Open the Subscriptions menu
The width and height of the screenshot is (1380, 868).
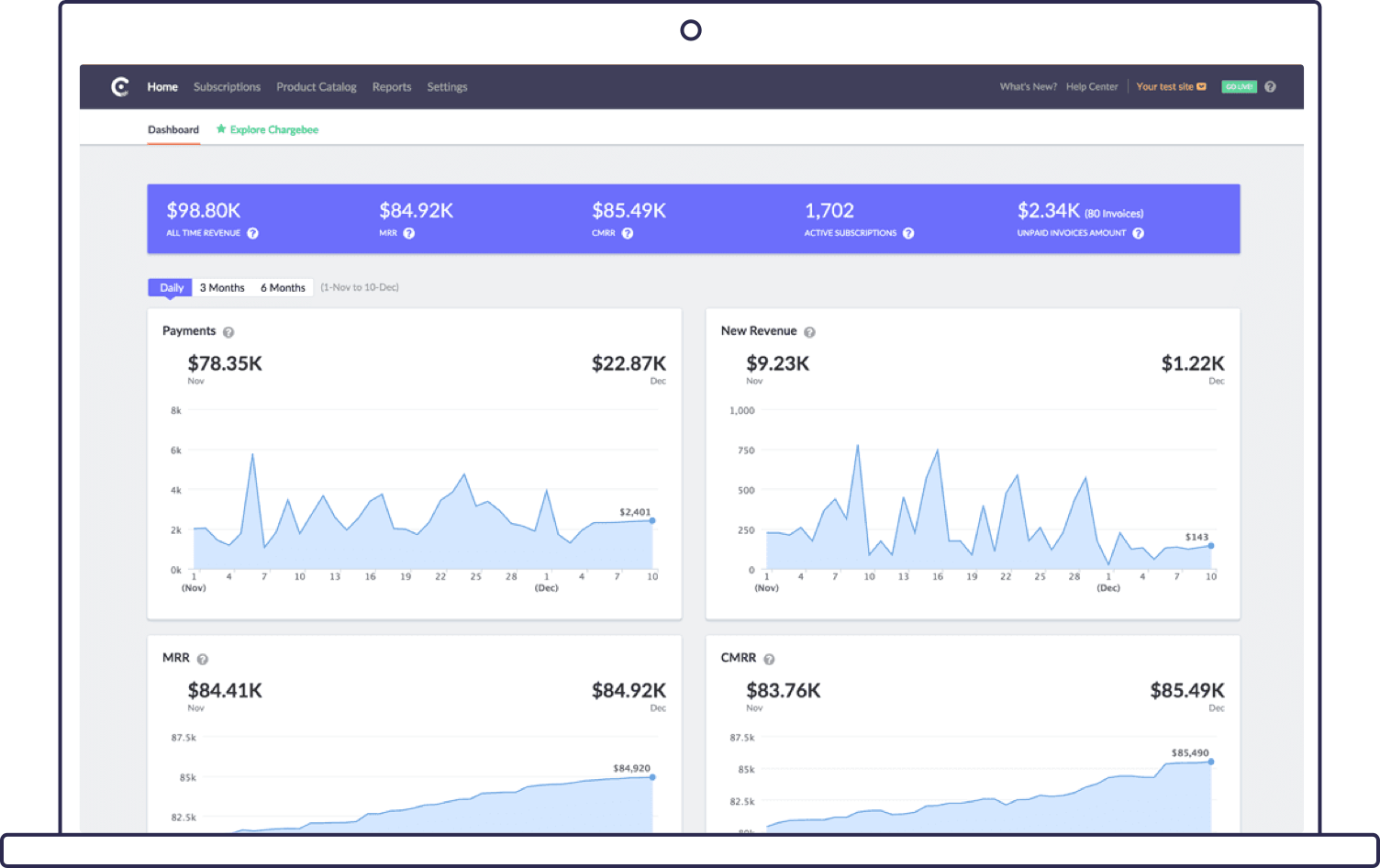[x=227, y=87]
